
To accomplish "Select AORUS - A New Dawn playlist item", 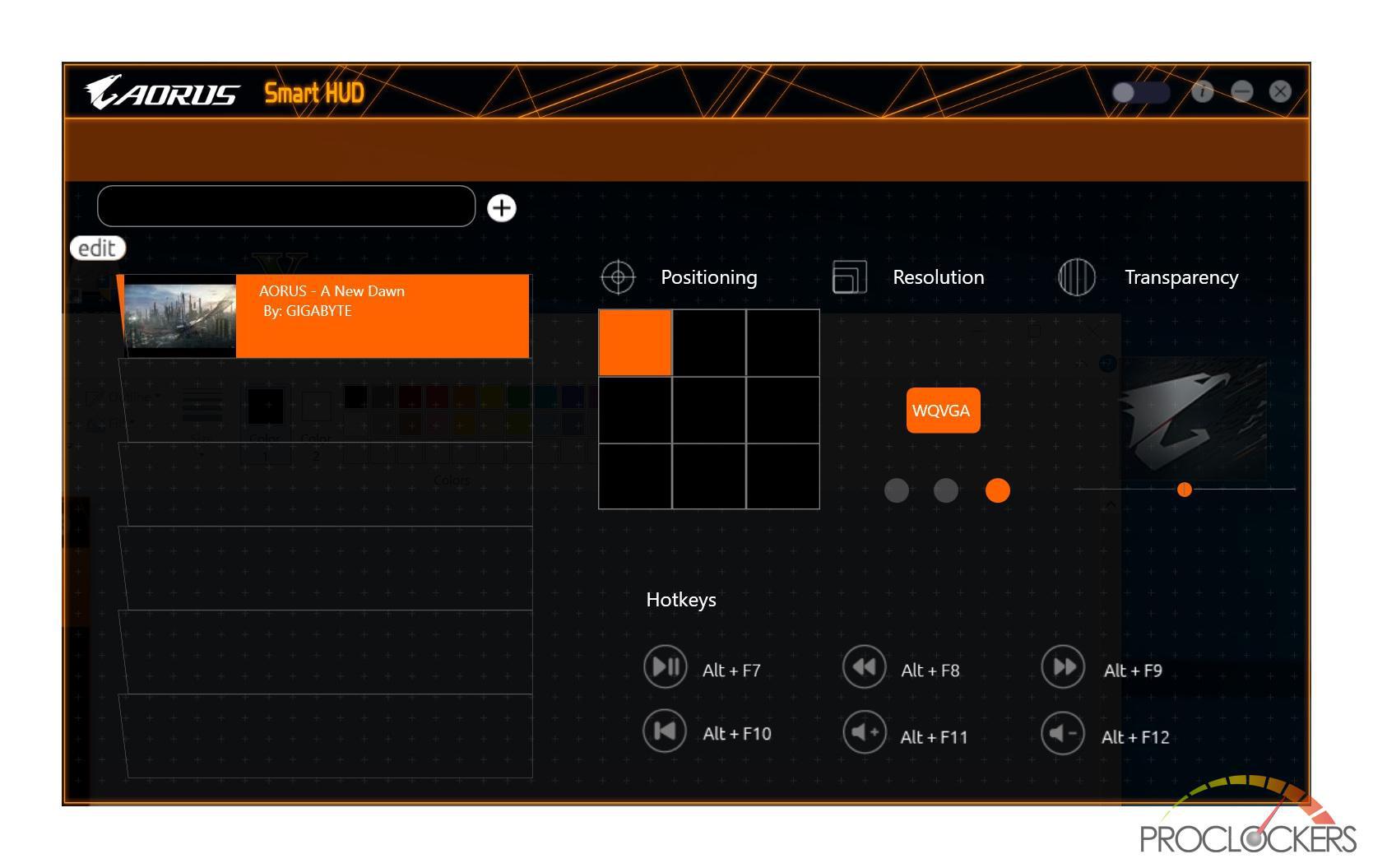I will pos(325,316).
